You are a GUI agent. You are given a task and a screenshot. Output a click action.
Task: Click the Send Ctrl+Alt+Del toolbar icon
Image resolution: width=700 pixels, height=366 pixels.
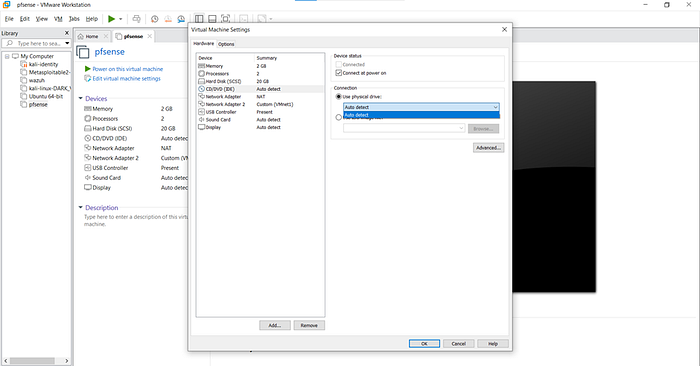pyautogui.click(x=137, y=19)
